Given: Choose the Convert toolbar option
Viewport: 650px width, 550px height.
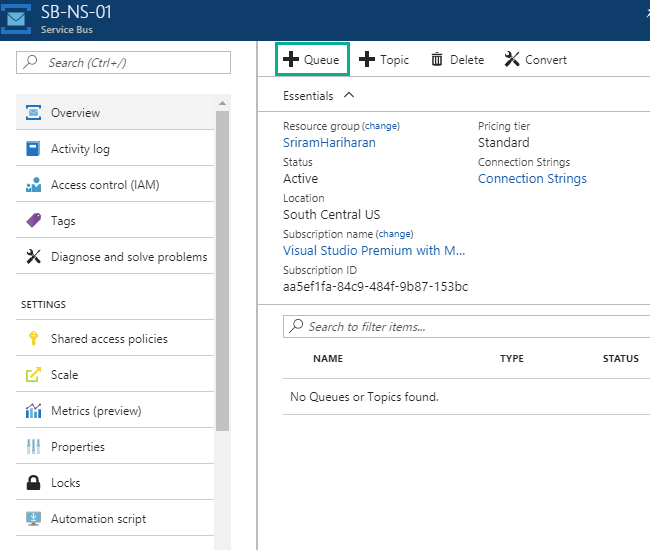Looking at the screenshot, I should (x=535, y=60).
